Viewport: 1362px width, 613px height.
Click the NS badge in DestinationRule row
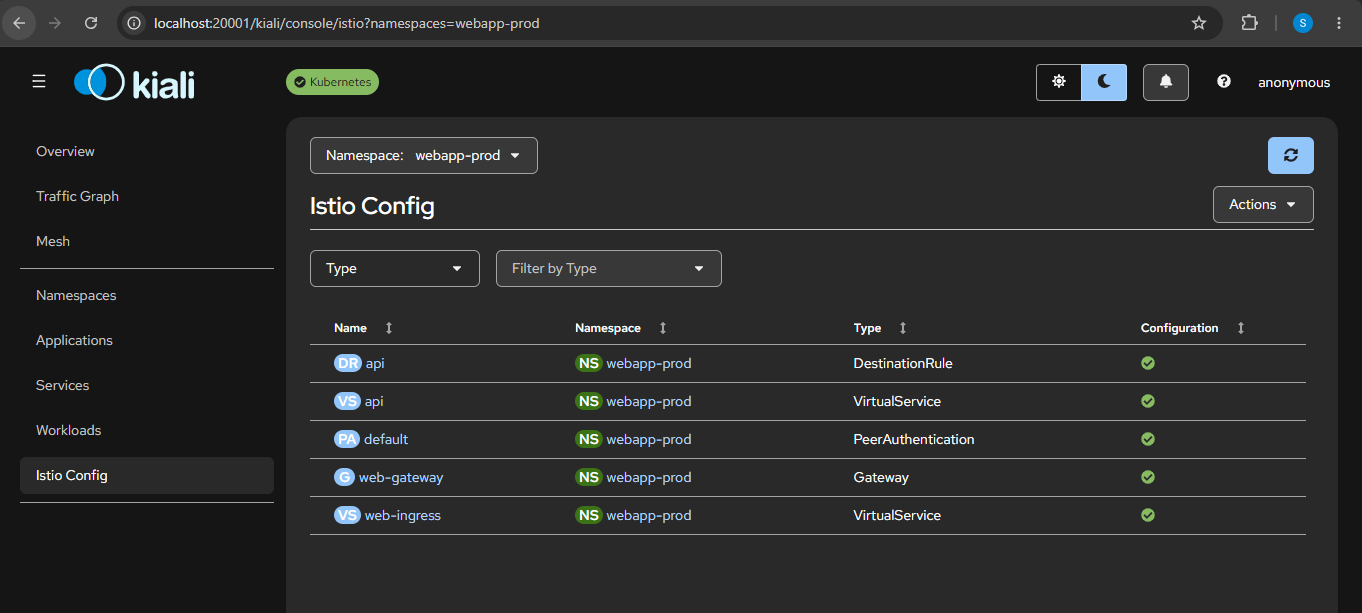pos(588,363)
